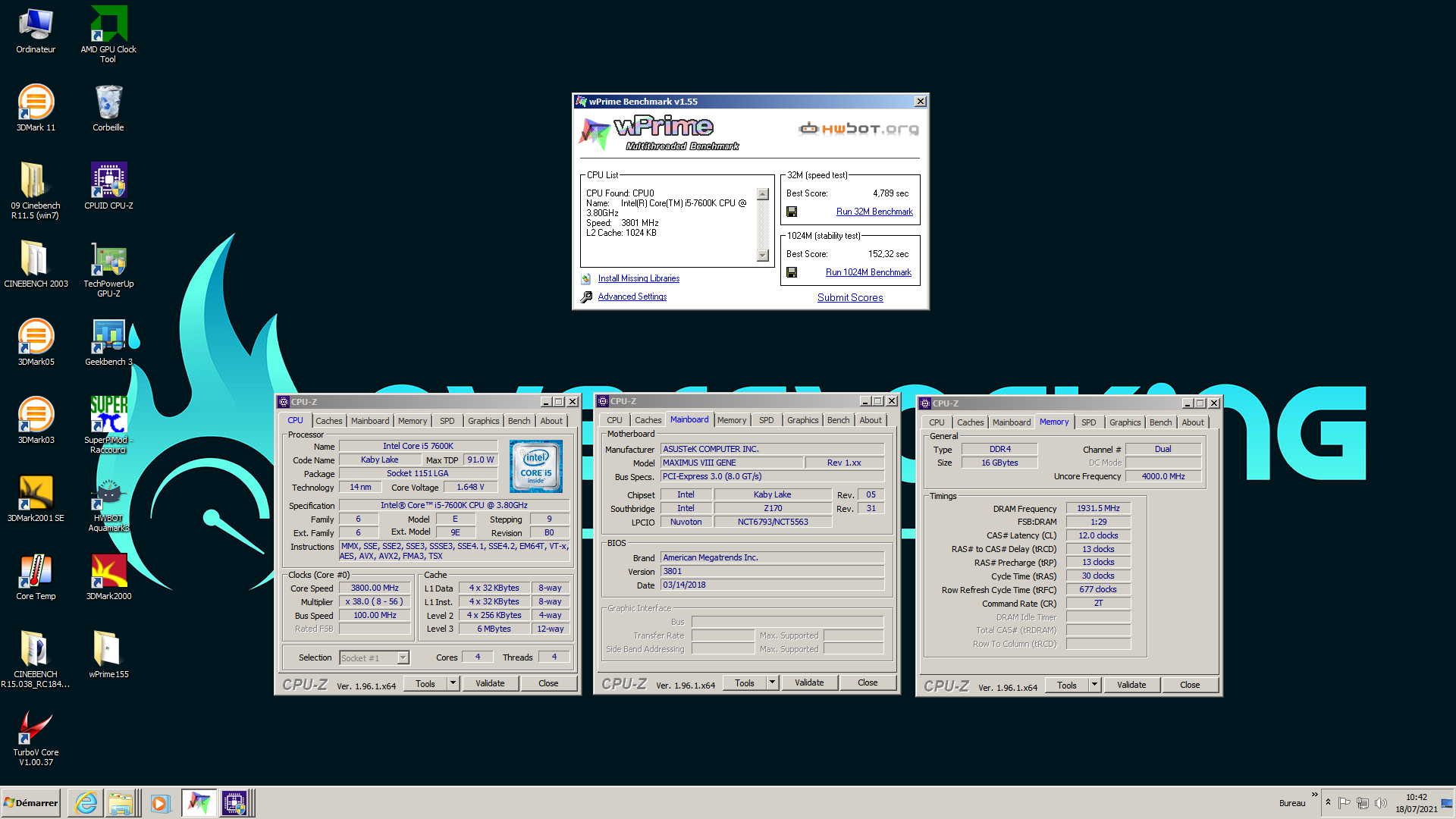Open Core Temp shortcut
Screen dimensions: 1456x819
tap(36, 577)
